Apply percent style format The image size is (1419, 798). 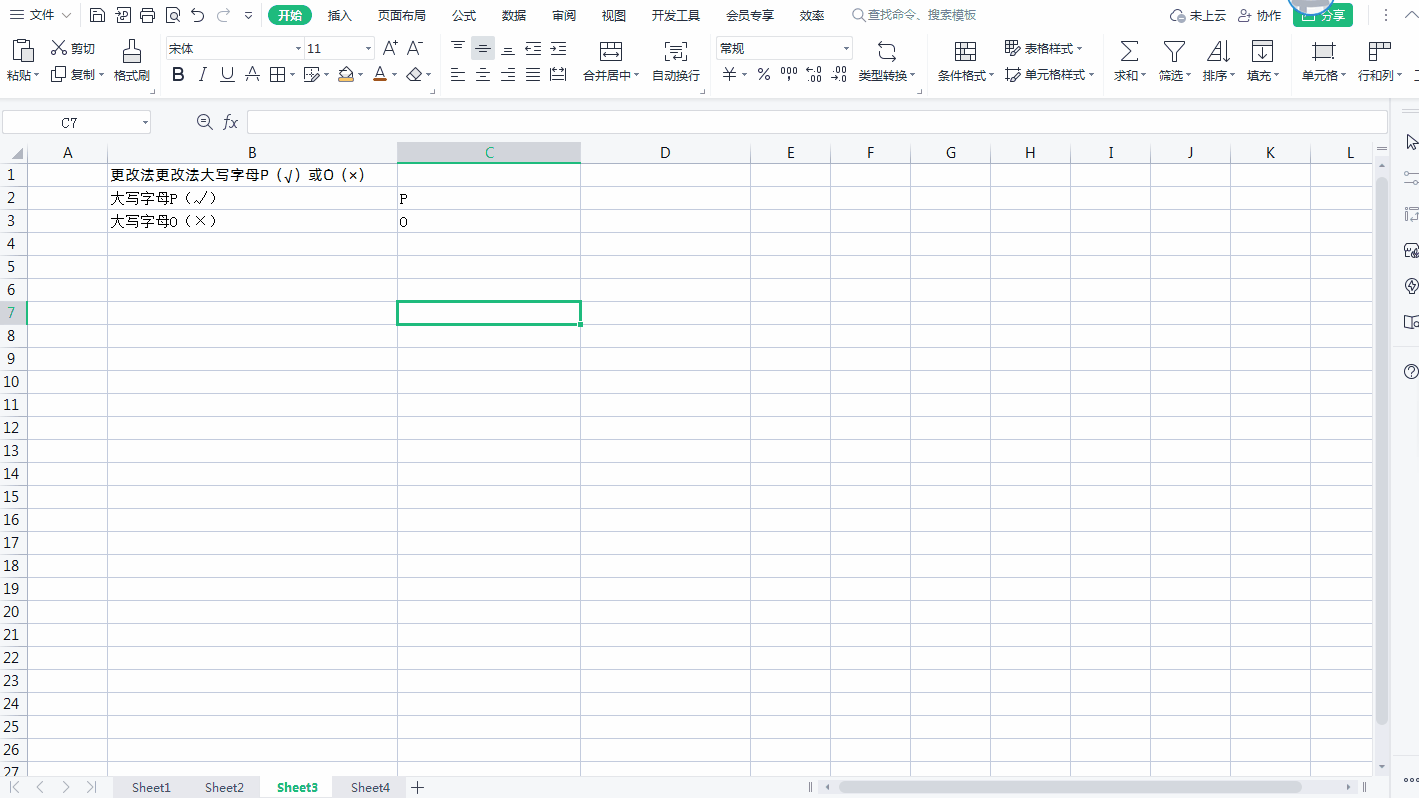pyautogui.click(x=763, y=74)
